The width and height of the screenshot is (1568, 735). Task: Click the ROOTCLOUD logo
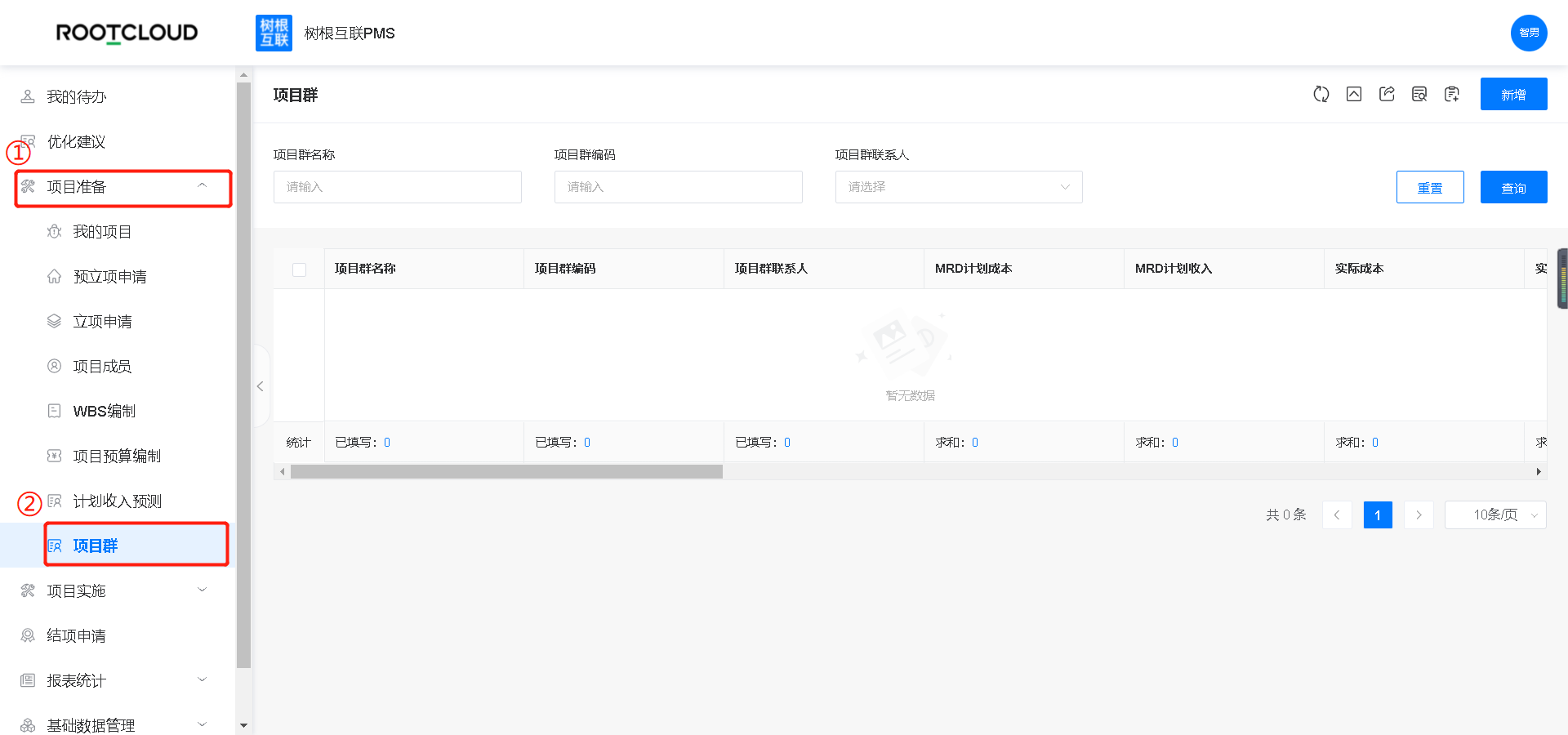coord(127,33)
